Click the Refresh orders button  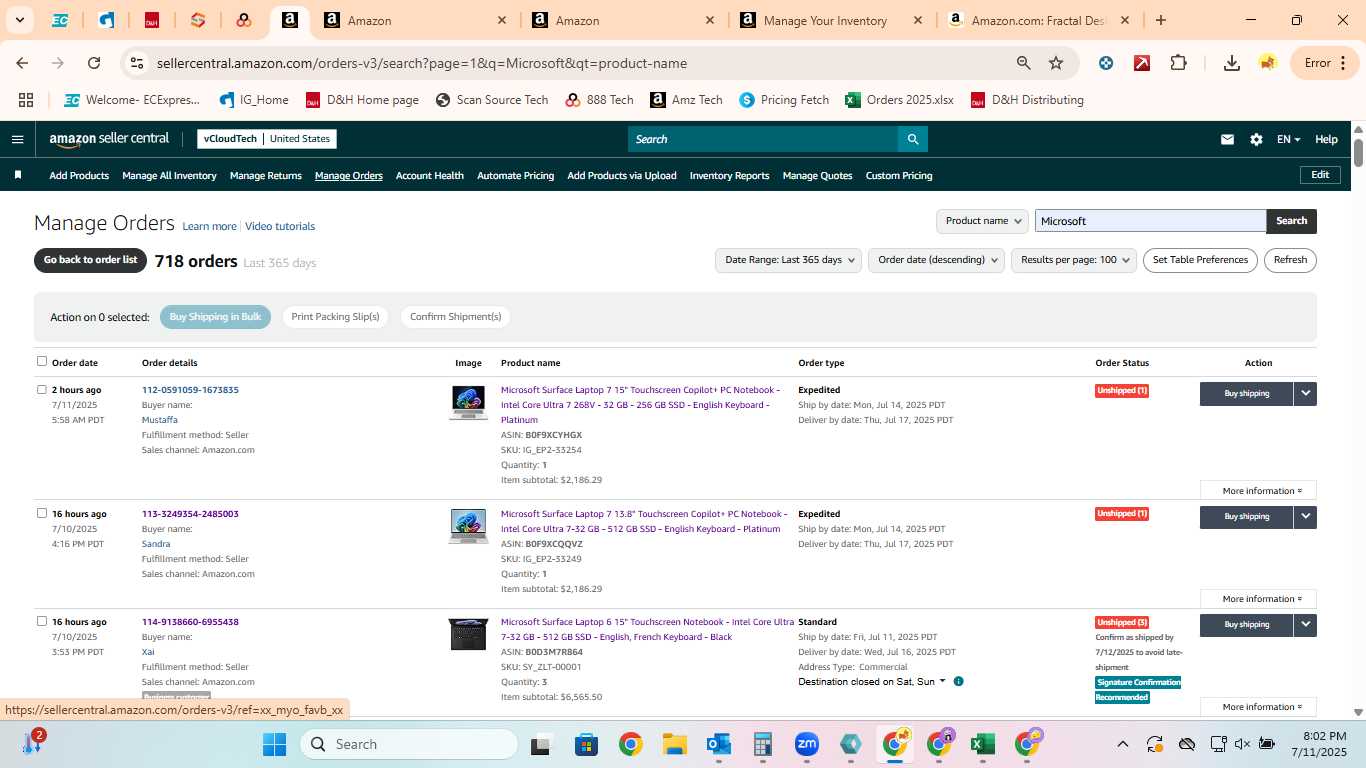[1290, 260]
